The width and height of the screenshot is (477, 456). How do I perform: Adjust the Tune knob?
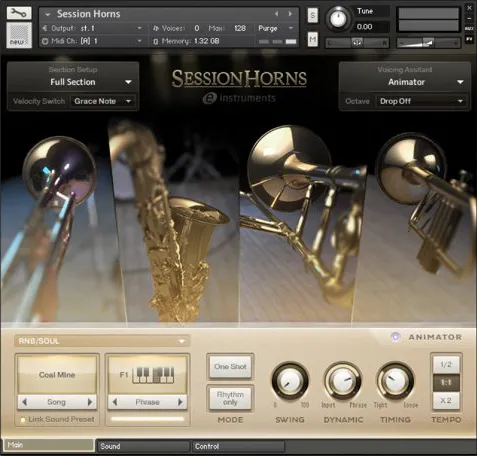338,18
